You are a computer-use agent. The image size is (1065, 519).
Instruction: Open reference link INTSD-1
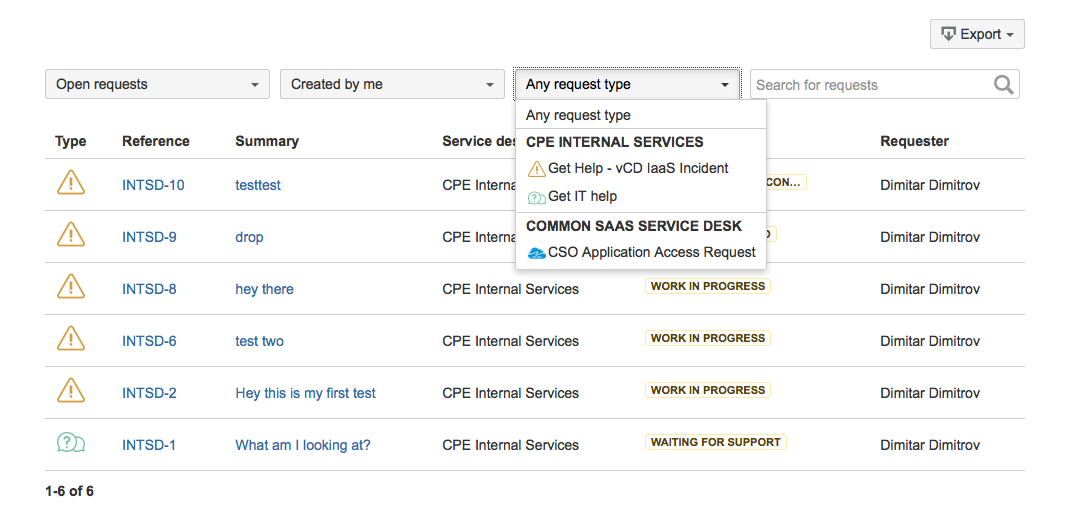click(149, 445)
